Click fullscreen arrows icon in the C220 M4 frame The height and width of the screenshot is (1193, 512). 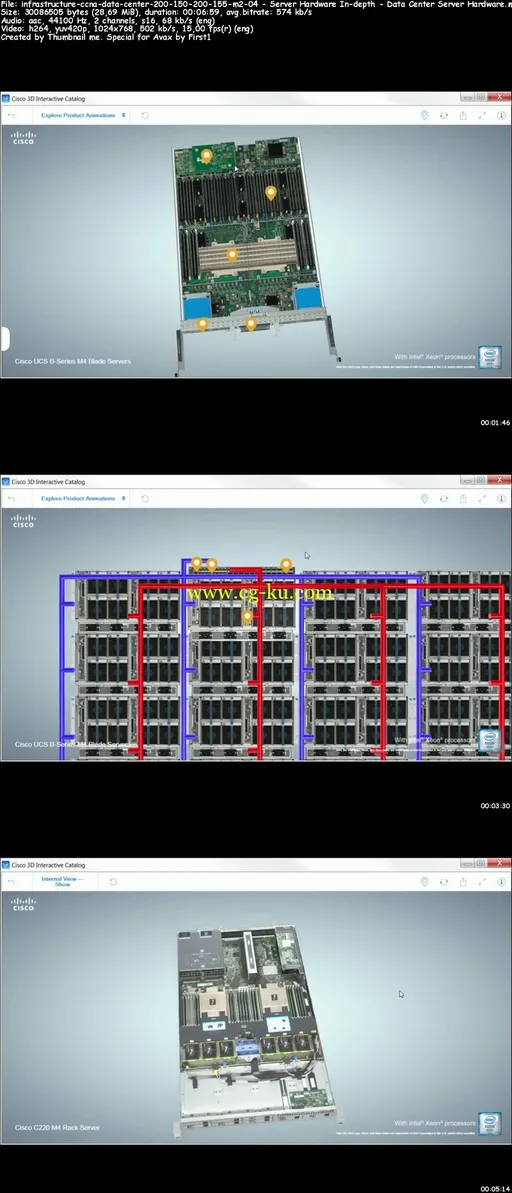coord(482,882)
